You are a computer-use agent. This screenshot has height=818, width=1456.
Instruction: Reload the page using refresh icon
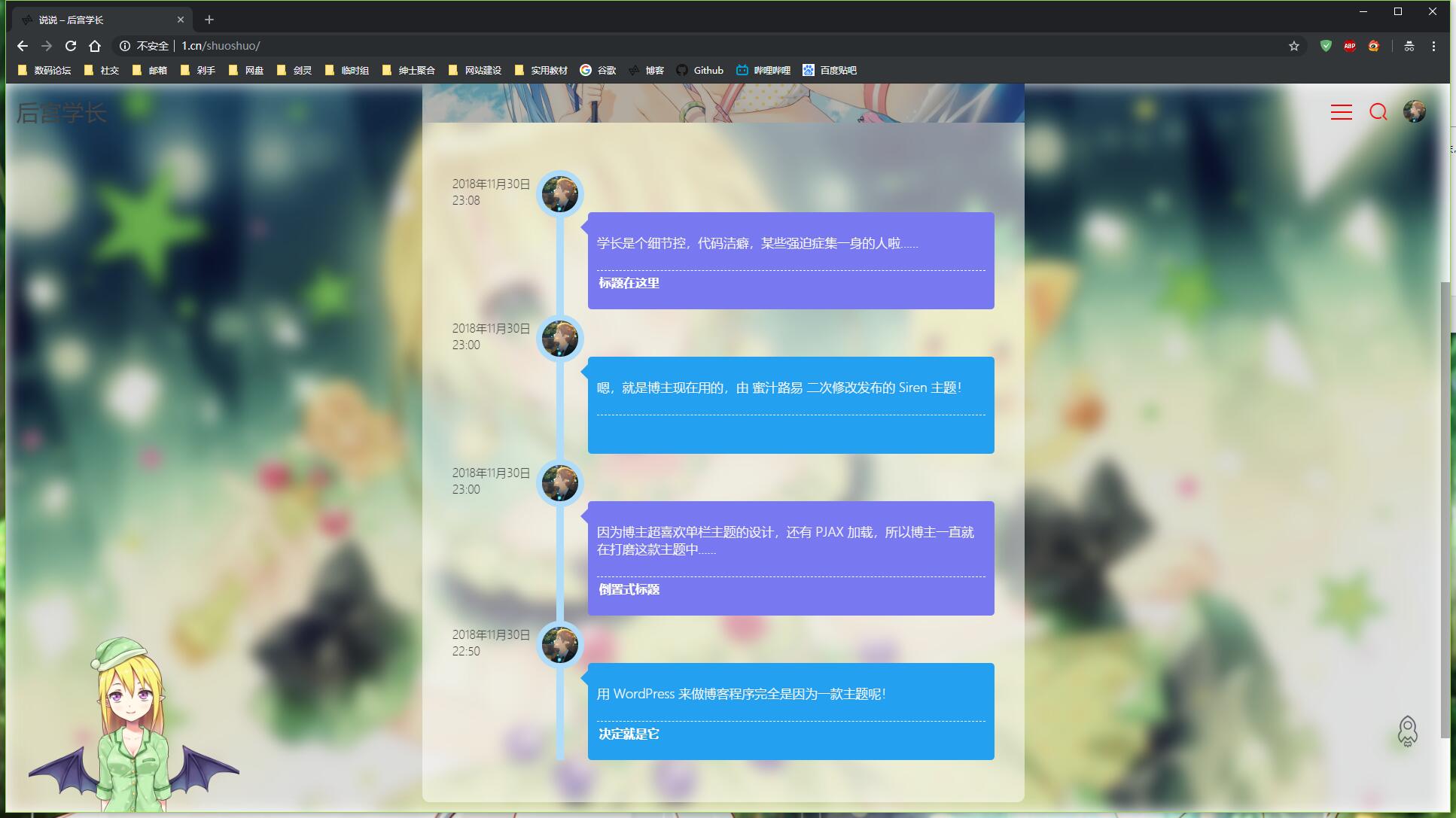(x=71, y=46)
